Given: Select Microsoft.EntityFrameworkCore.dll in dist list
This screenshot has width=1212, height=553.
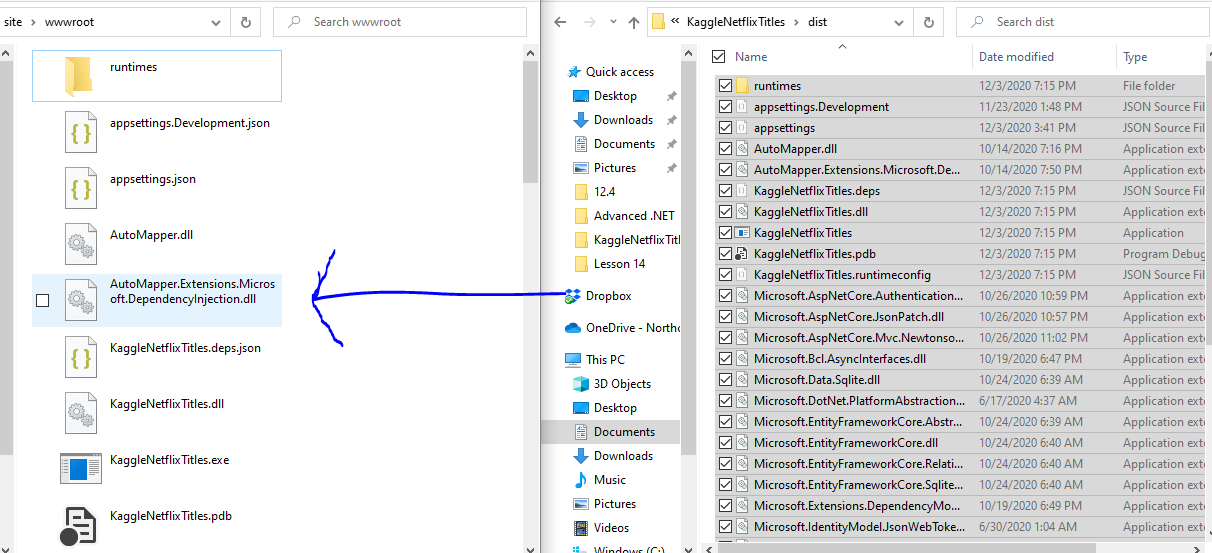Looking at the screenshot, I should pyautogui.click(x=846, y=443).
